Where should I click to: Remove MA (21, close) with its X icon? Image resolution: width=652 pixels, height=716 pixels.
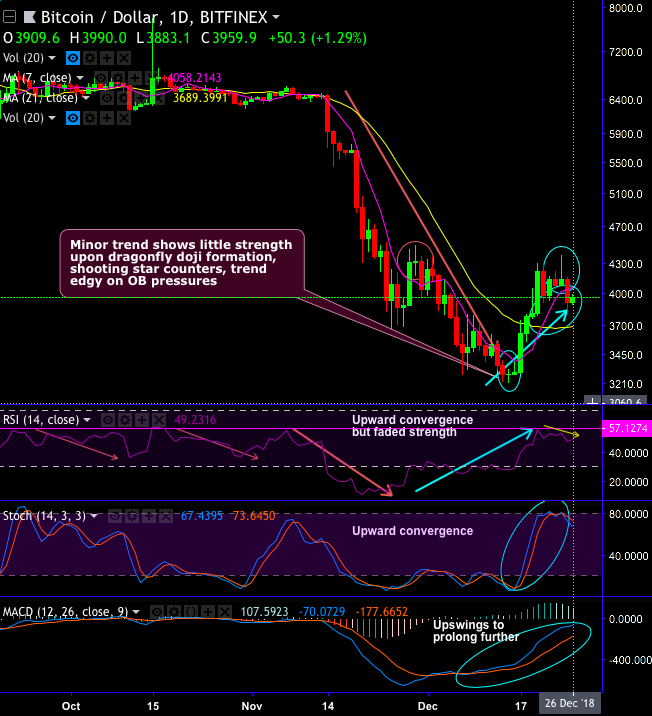(158, 98)
